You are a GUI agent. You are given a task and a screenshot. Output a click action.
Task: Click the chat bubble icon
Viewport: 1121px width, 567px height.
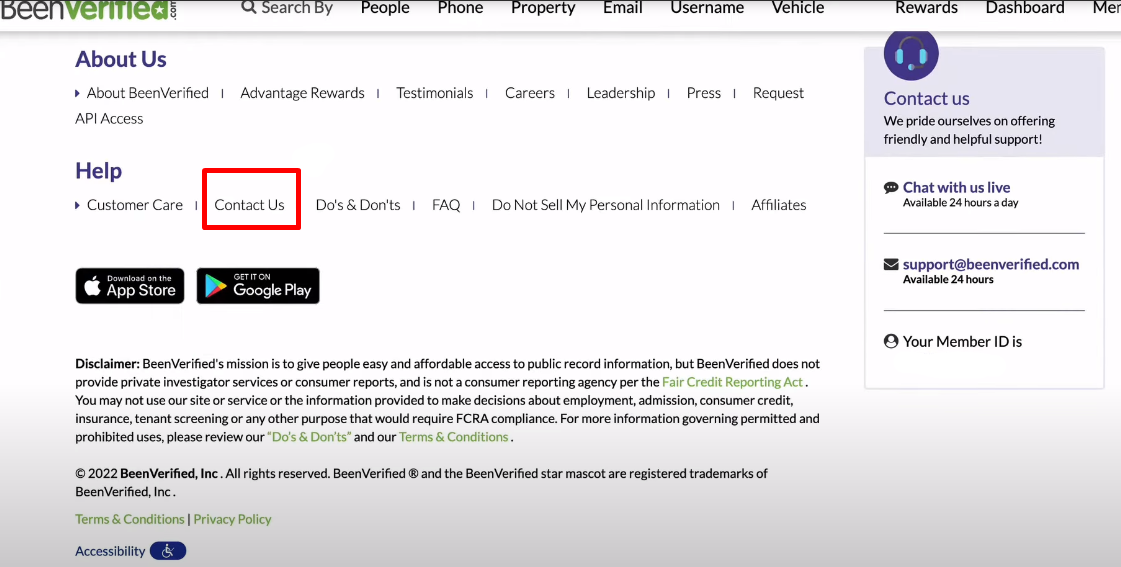coord(891,187)
